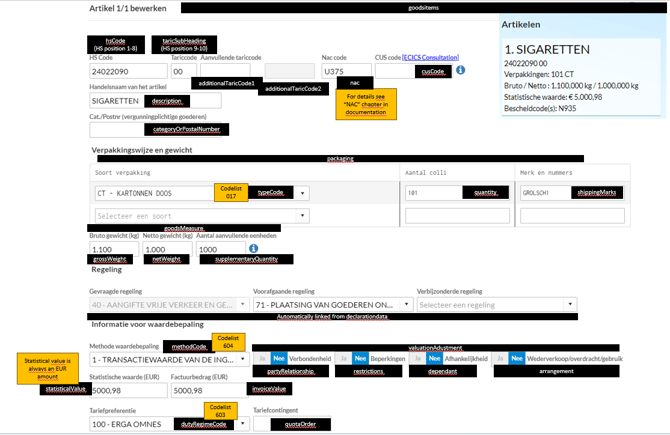Click the Handelsnaam van het artikel field
Screen dimensions: 670x435
coord(155,101)
